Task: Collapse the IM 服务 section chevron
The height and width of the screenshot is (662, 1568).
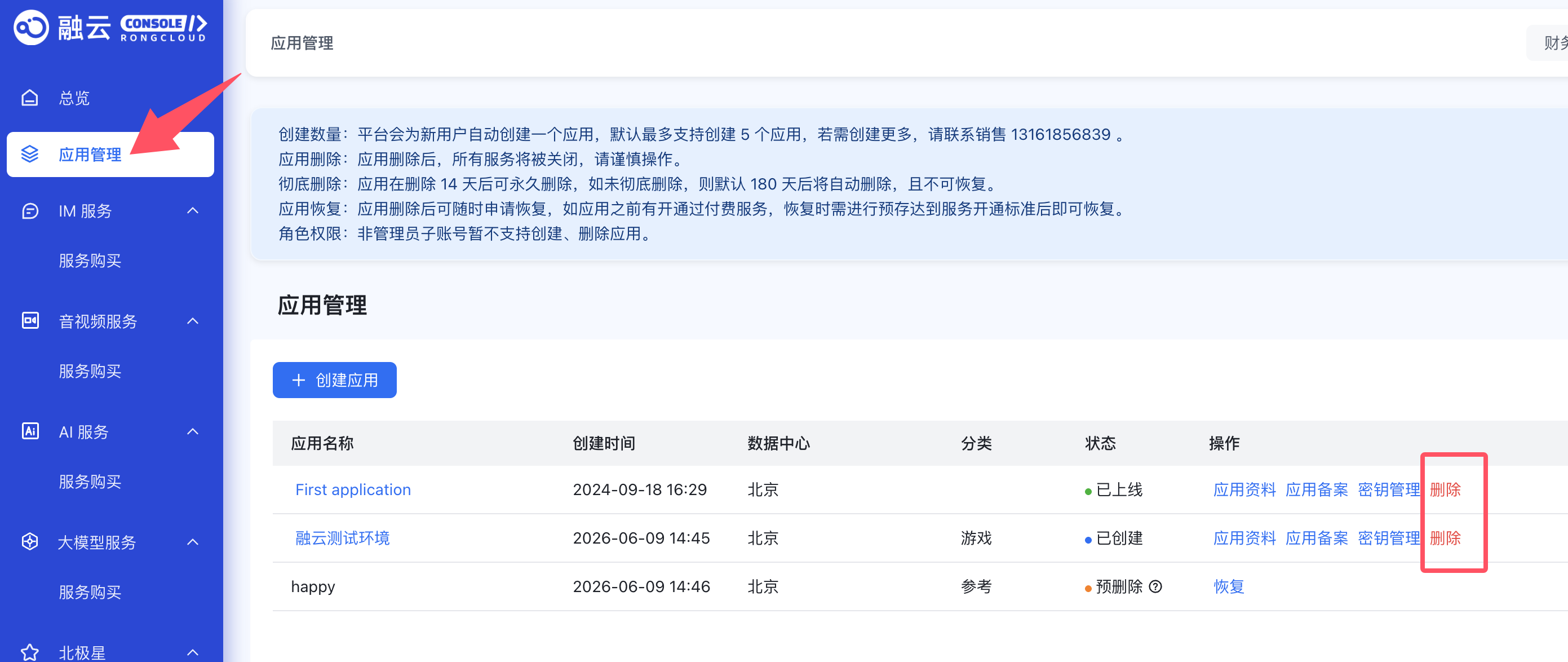Action: [x=193, y=211]
